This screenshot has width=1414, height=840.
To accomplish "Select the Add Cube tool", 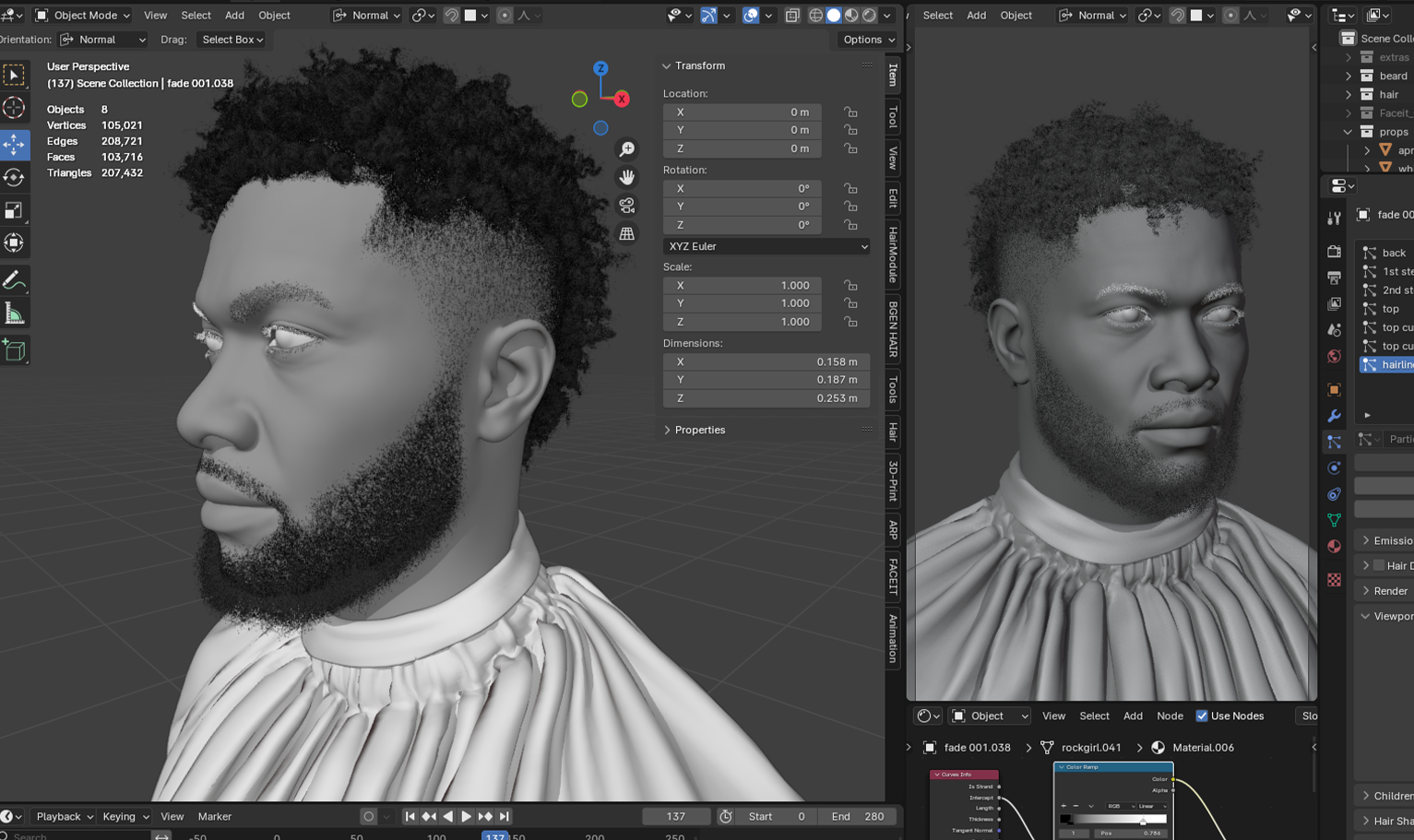I will (14, 349).
